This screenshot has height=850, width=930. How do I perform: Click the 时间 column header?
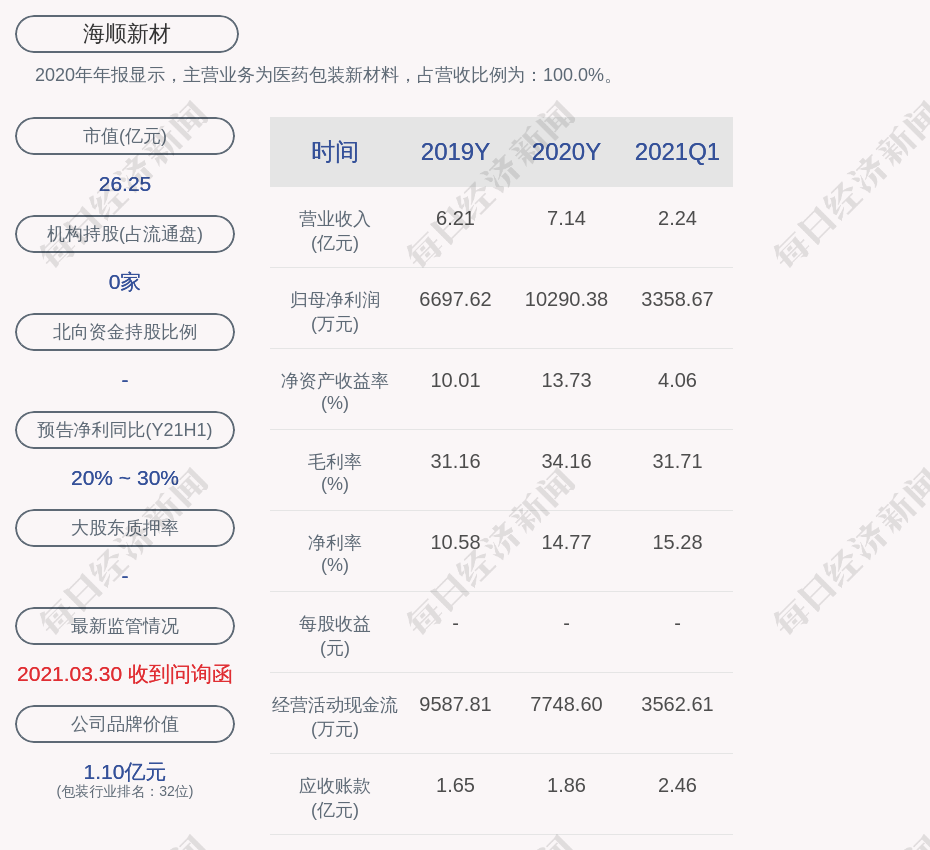pos(335,152)
